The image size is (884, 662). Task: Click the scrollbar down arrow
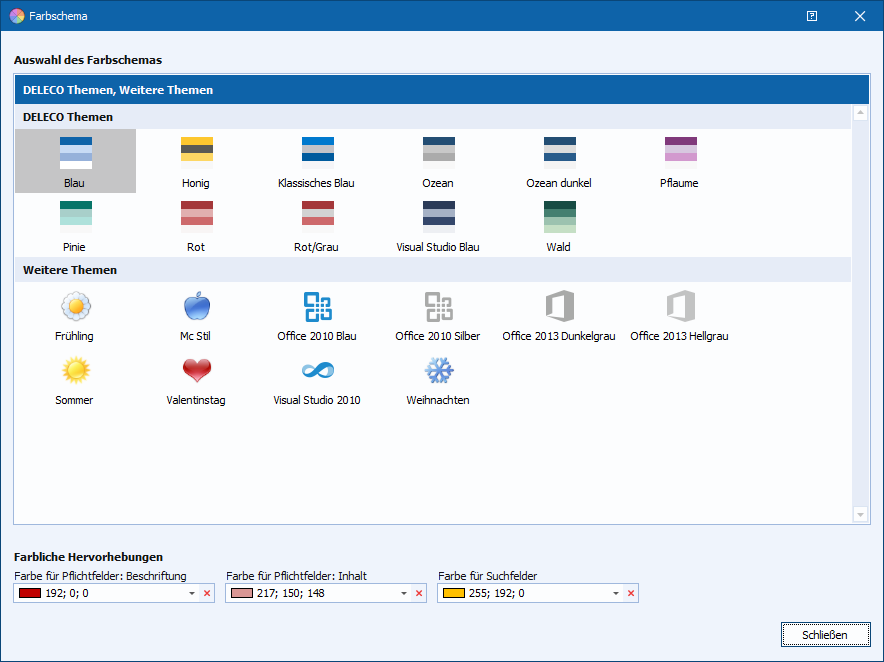tap(860, 514)
